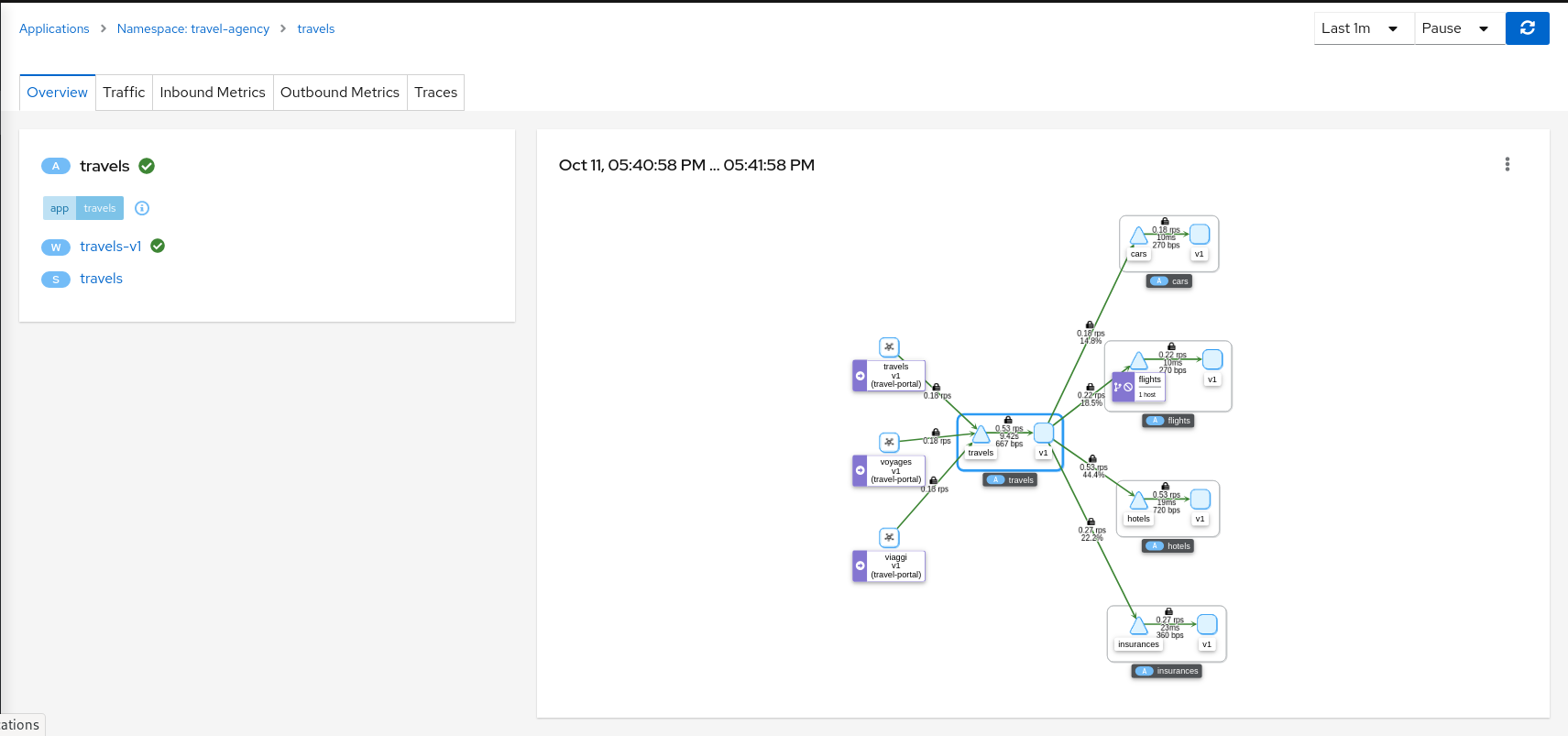This screenshot has height=736, width=1568.
Task: Click the hotels app box label
Action: pos(1168,546)
